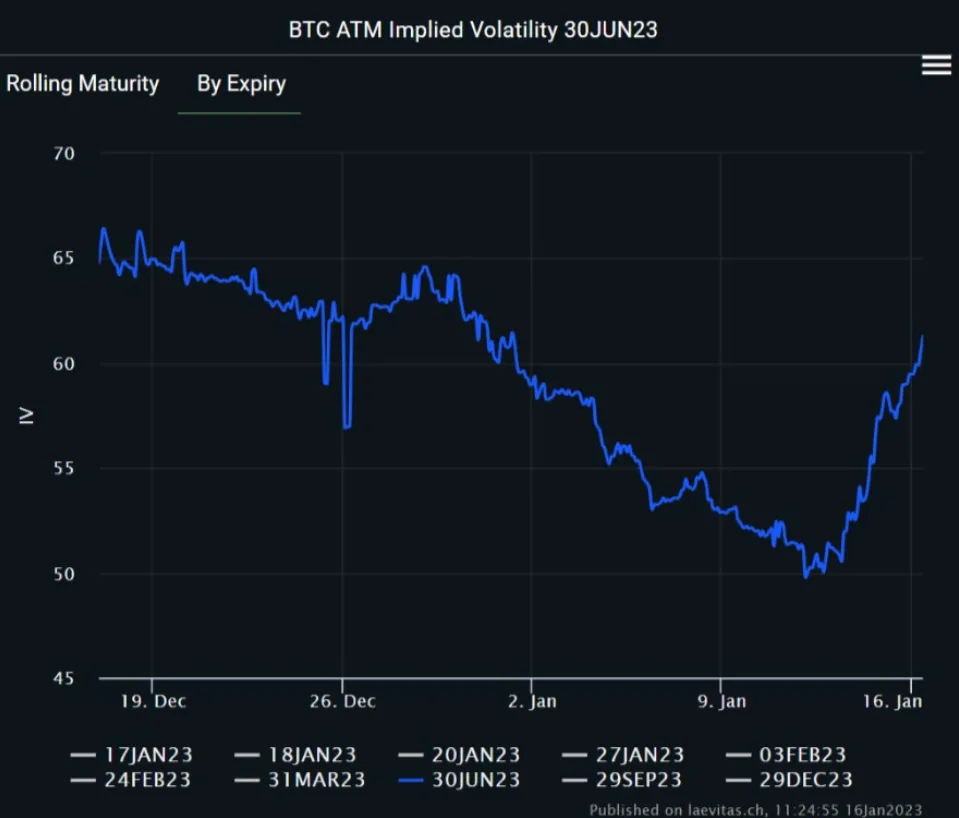The height and width of the screenshot is (818, 959).
Task: Click the Published on laevitas.ch credit
Action: click(755, 809)
